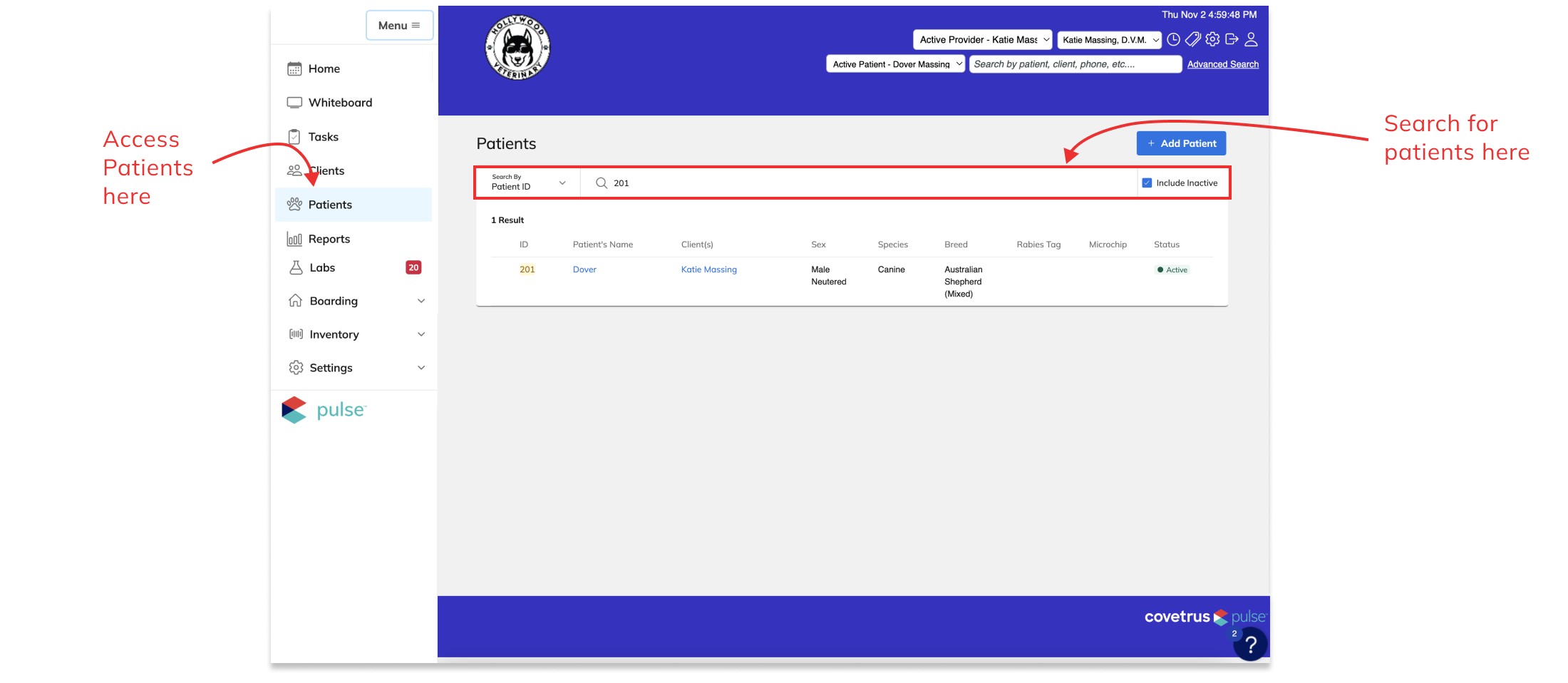1568x683 pixels.
Task: Open Whiteboard from the sidebar
Action: pyautogui.click(x=340, y=103)
